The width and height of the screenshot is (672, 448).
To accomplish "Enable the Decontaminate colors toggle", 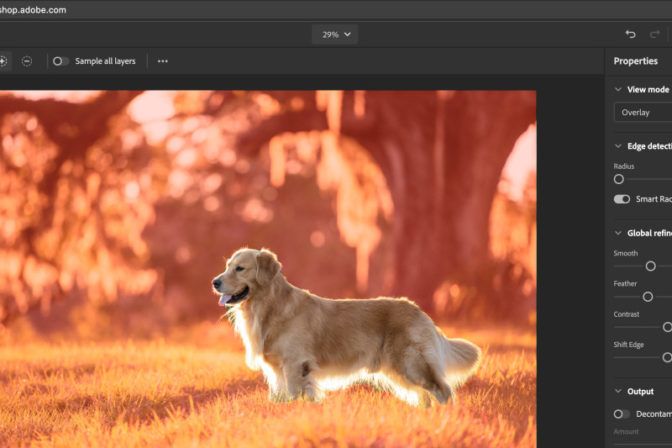I will click(622, 413).
